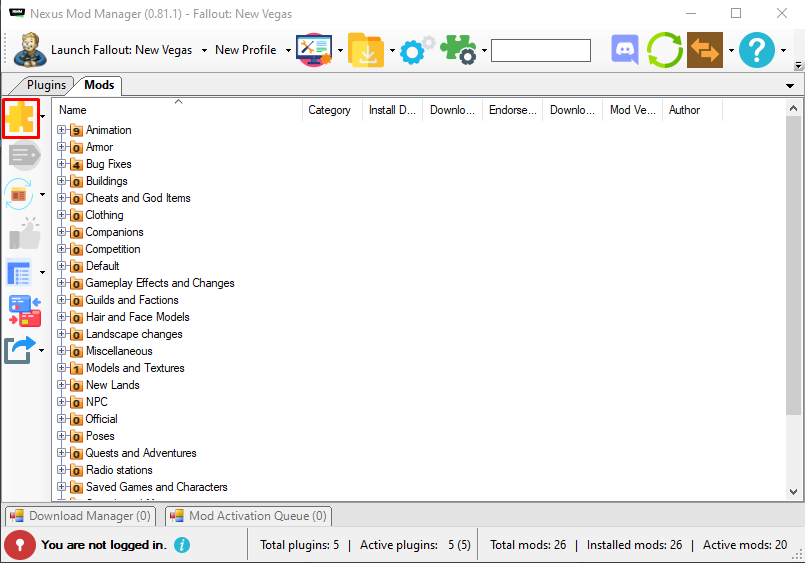The height and width of the screenshot is (563, 805).
Task: Select the Hair and Face Models row
Action: 138,317
